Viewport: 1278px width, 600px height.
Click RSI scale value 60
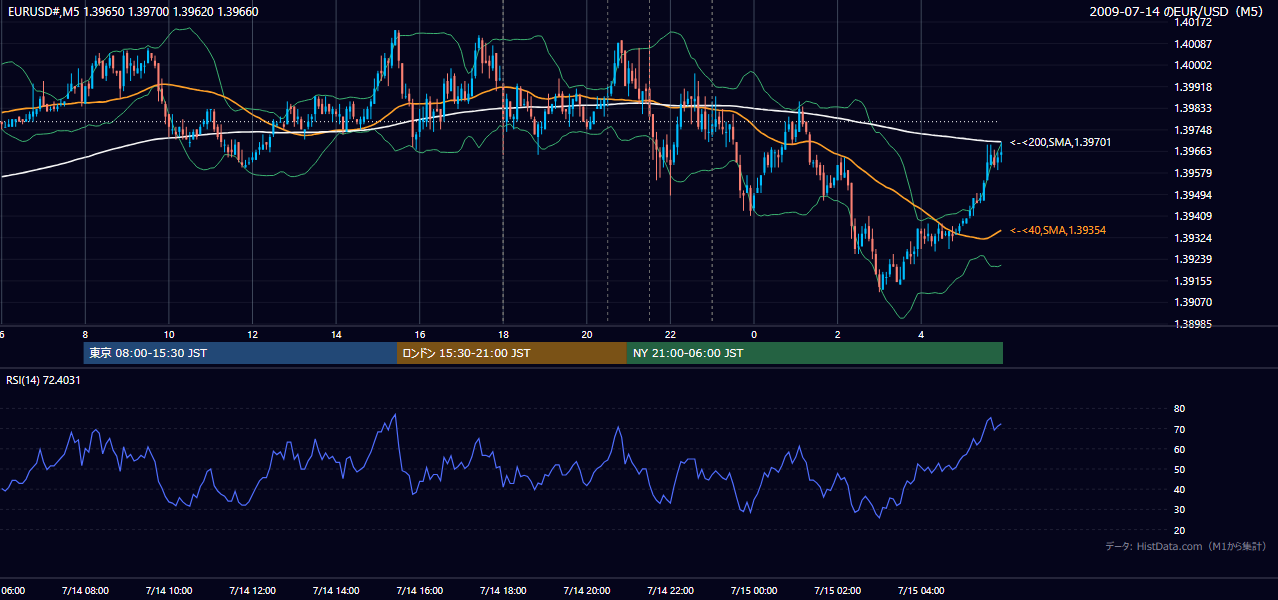(1179, 449)
